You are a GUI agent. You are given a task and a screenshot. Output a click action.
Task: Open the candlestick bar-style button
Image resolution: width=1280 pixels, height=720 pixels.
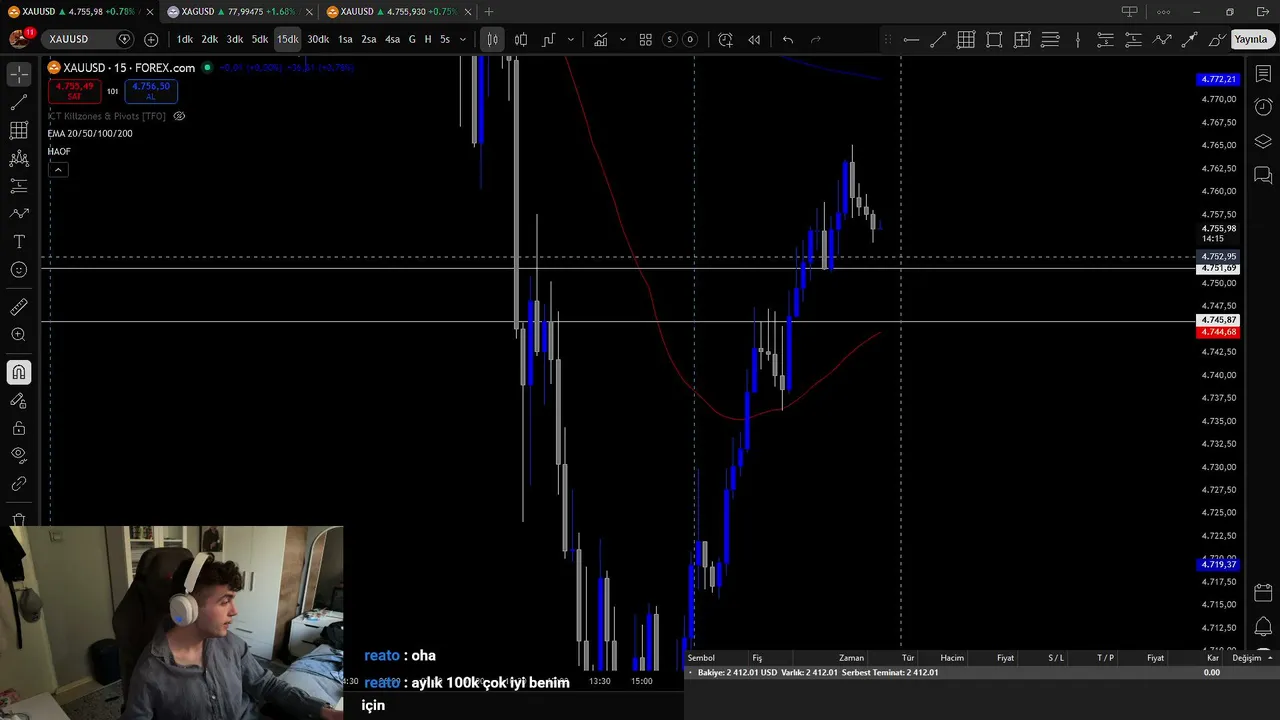click(492, 39)
